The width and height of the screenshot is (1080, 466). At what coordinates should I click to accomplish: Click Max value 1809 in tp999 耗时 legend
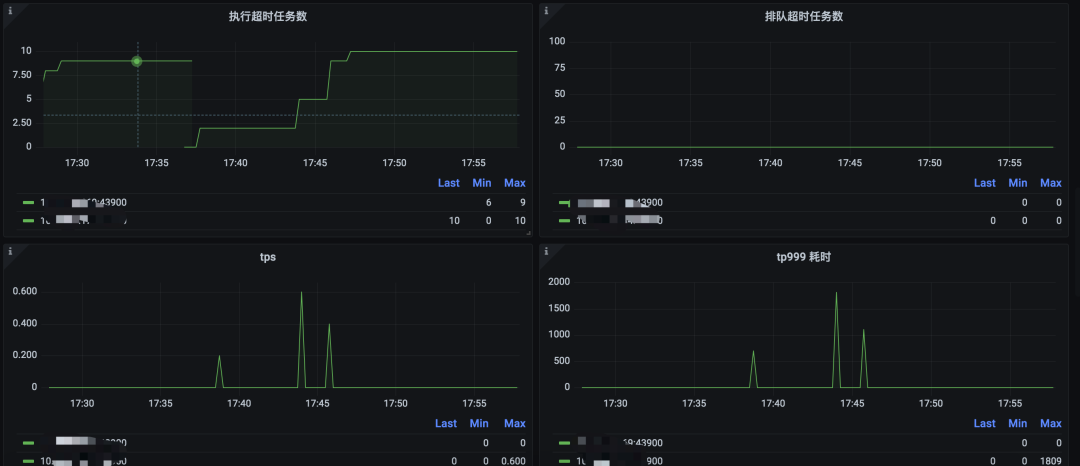1051,460
